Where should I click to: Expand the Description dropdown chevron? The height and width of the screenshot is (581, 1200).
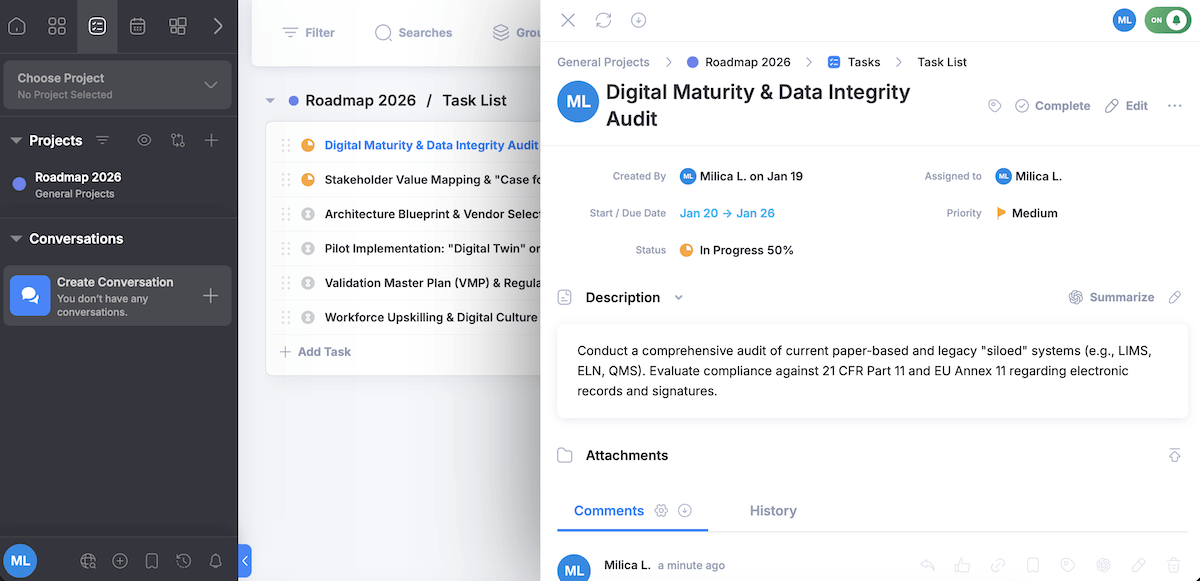(679, 298)
